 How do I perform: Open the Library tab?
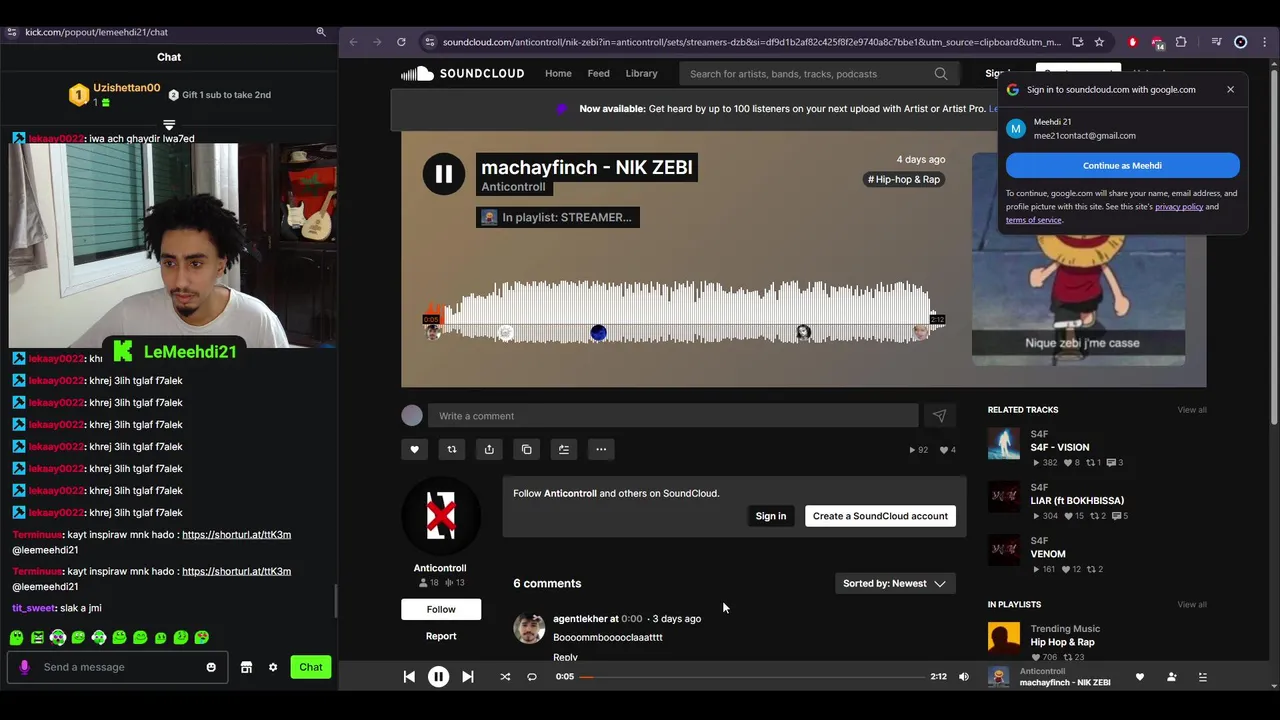(x=642, y=73)
